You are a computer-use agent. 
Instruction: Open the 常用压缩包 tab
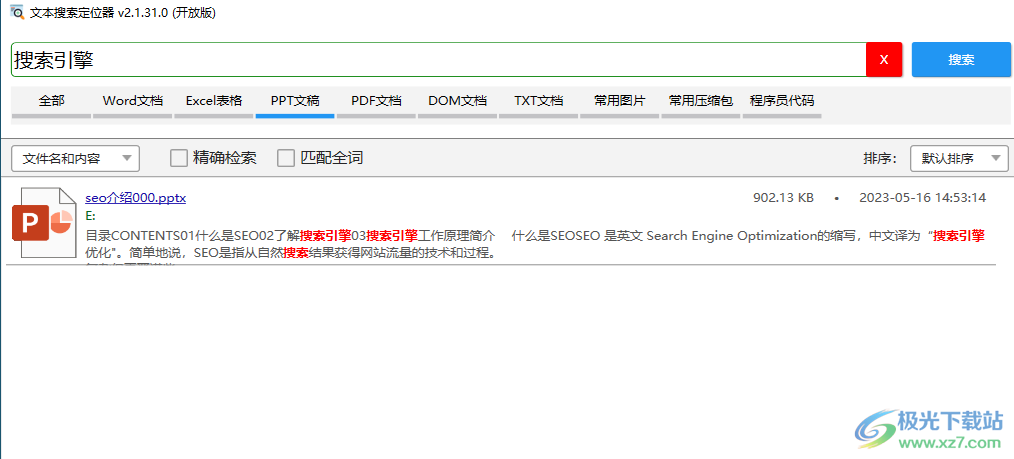click(x=701, y=104)
